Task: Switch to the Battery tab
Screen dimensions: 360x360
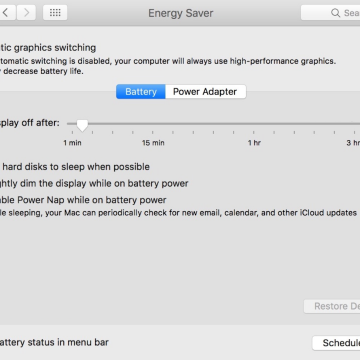Action: [141, 92]
